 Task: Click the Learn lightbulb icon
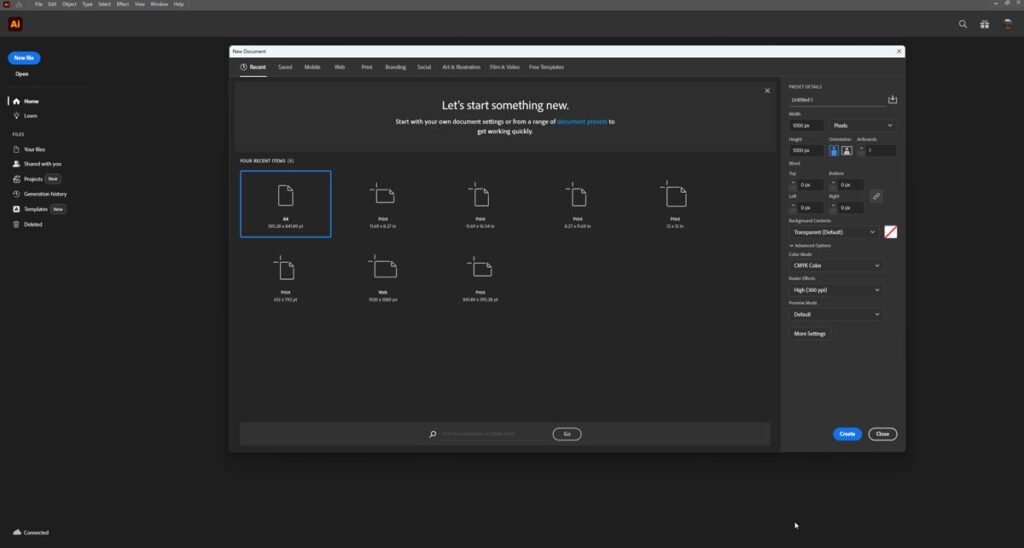(x=16, y=116)
